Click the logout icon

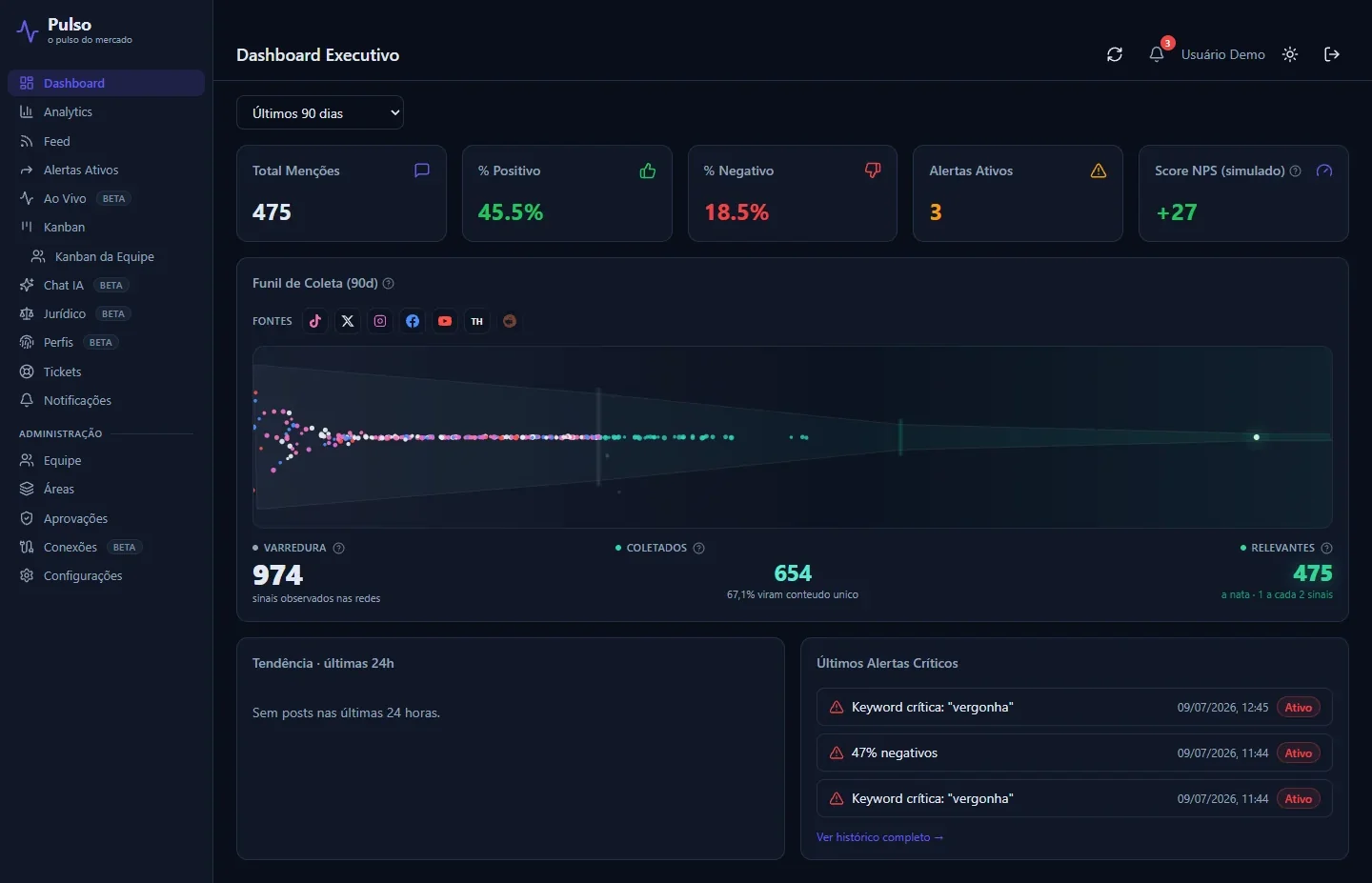point(1332,54)
